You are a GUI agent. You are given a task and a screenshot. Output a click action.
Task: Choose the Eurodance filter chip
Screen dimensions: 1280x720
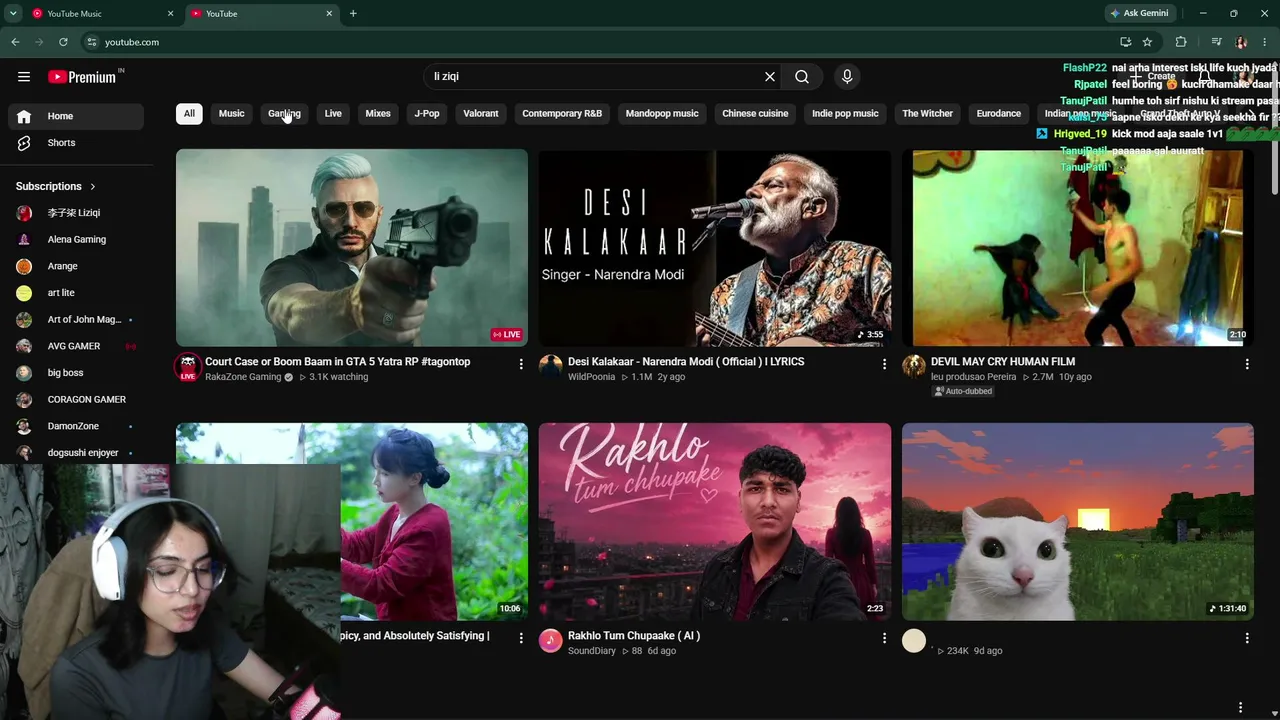pos(999,114)
